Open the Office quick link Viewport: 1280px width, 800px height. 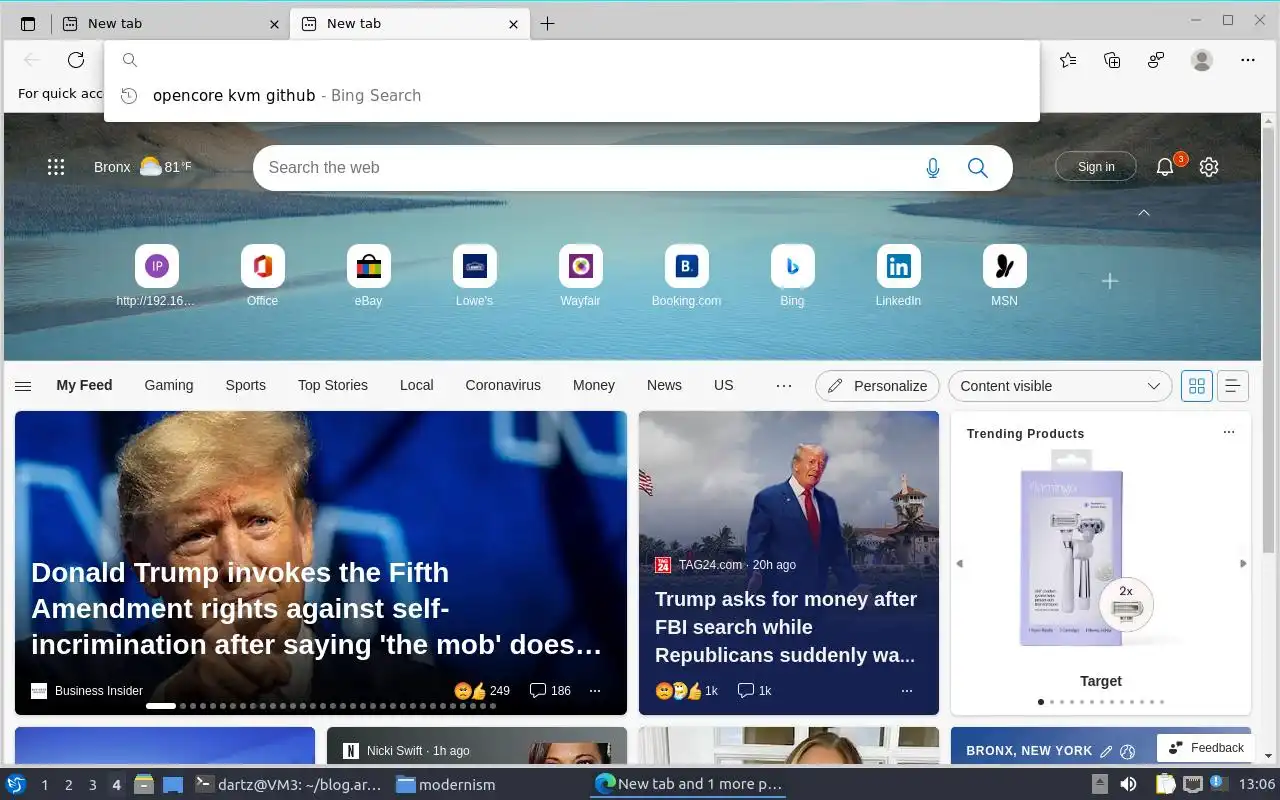(x=262, y=275)
